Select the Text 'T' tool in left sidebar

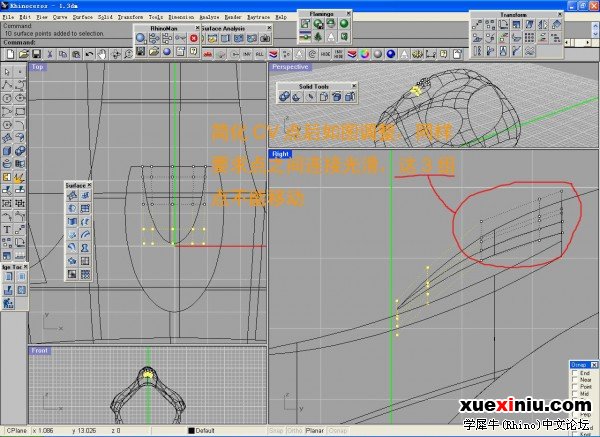tap(7, 229)
